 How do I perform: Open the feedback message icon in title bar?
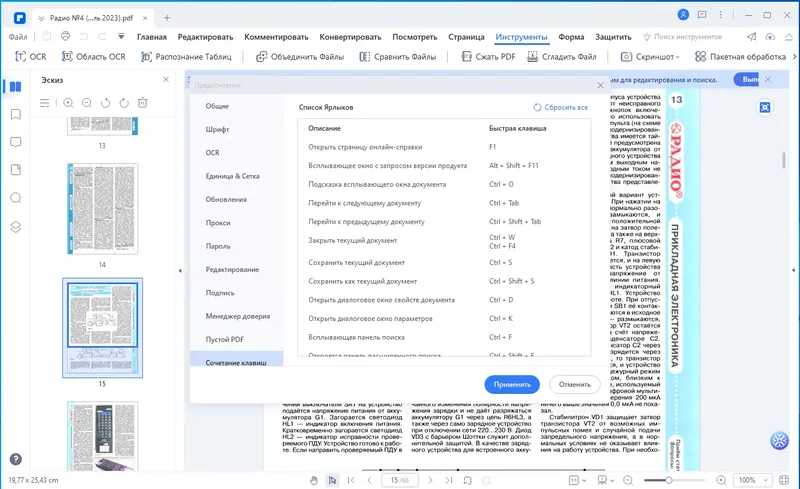pos(702,15)
